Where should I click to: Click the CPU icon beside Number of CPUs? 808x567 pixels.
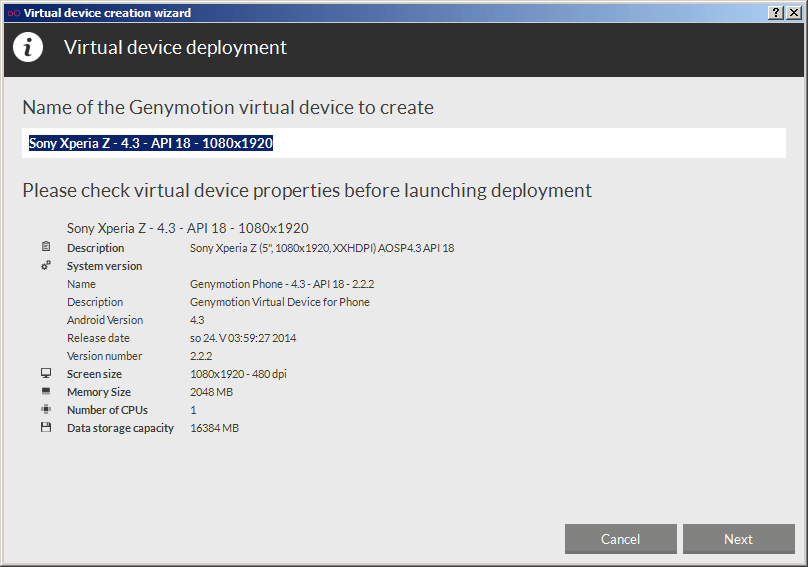pos(46,409)
